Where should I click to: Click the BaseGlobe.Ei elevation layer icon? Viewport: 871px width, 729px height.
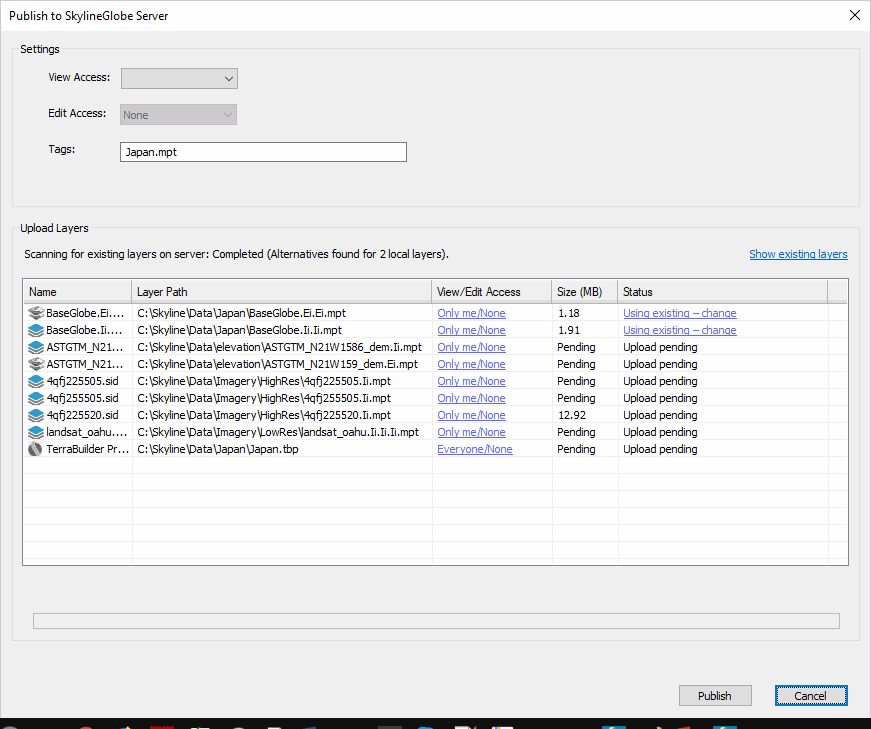tap(36, 313)
